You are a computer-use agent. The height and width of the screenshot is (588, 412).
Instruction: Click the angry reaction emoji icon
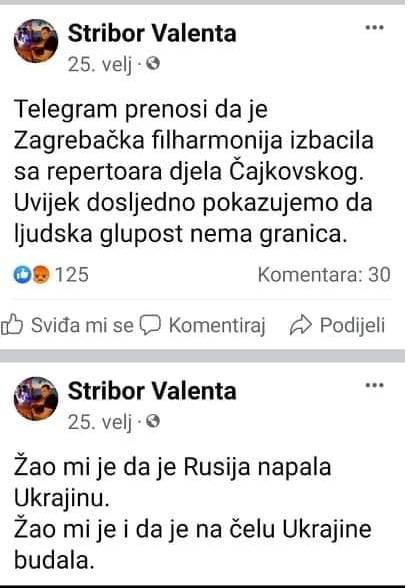pos(40,274)
